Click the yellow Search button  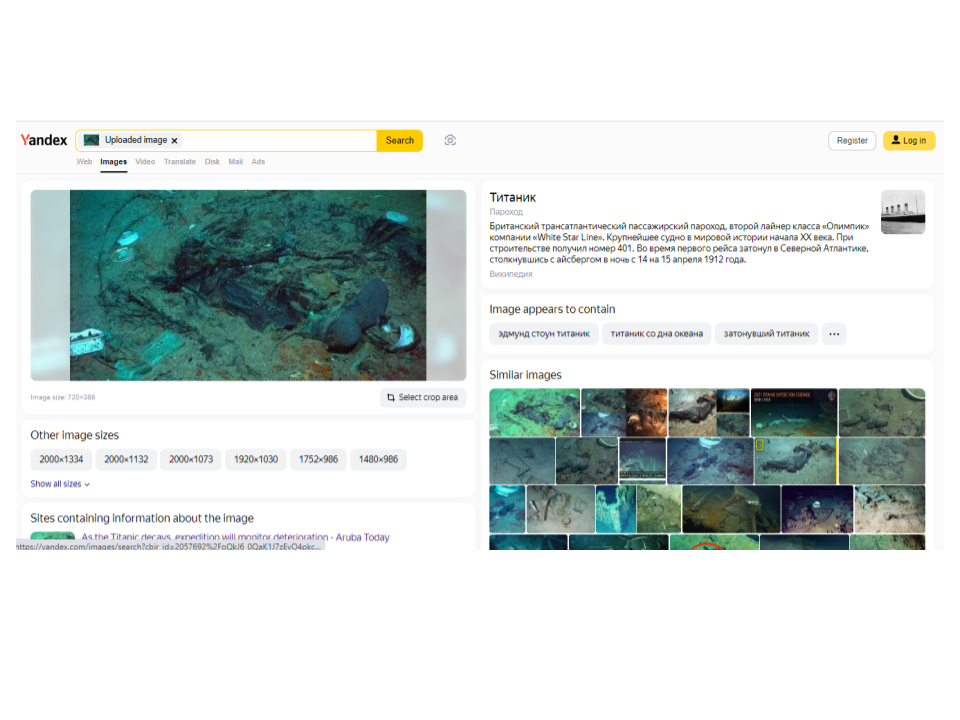399,141
